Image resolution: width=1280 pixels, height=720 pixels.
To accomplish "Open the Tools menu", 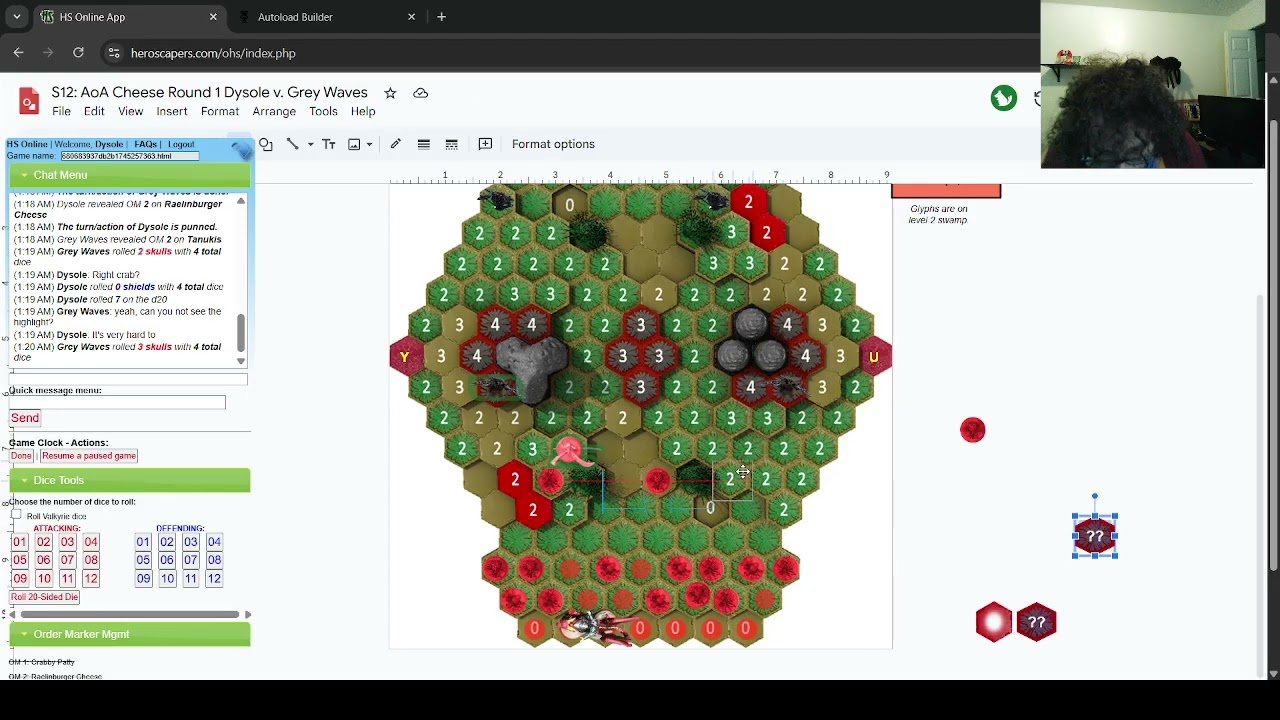I will [x=323, y=111].
